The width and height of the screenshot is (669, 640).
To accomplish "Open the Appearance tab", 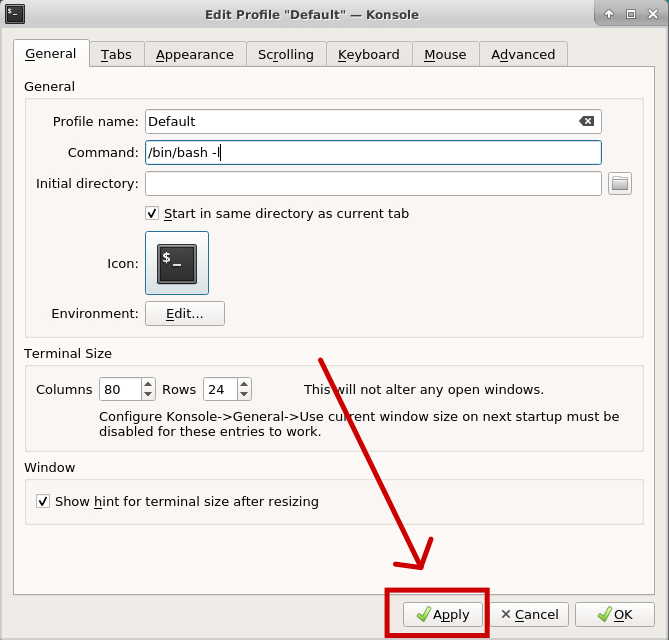I will click(x=195, y=55).
